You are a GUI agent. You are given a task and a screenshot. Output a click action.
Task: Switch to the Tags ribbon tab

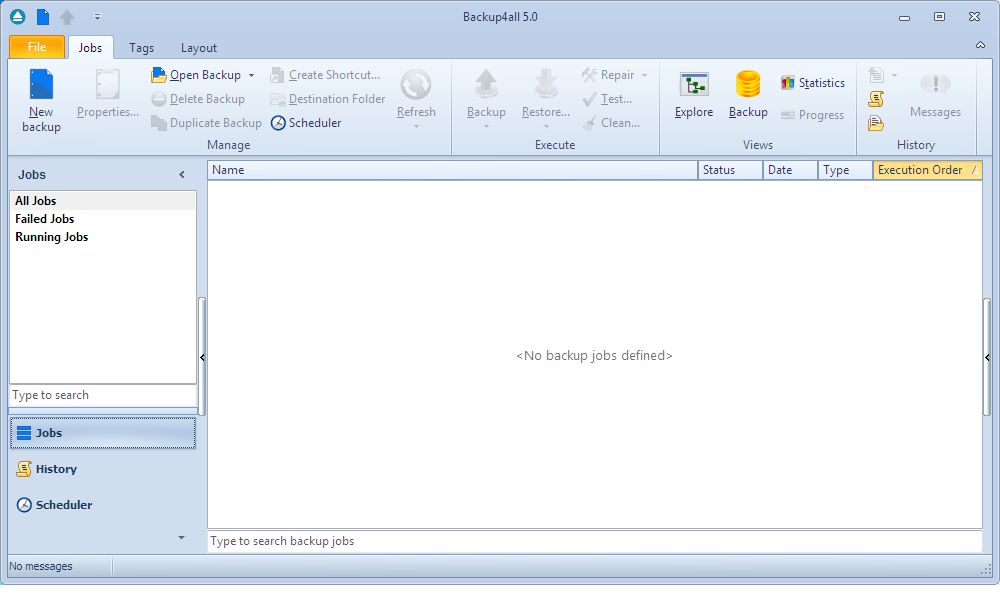pyautogui.click(x=141, y=48)
